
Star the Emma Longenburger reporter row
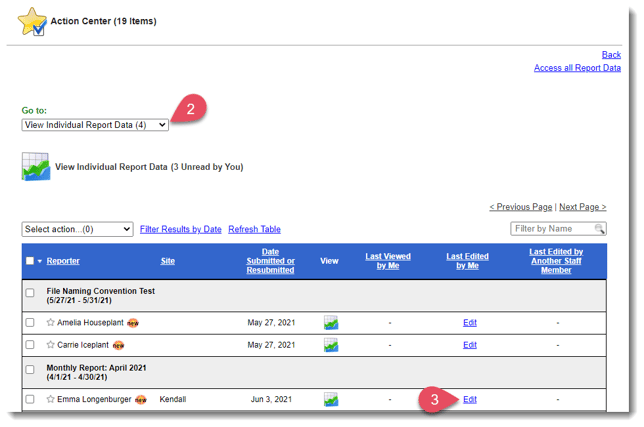pos(51,399)
